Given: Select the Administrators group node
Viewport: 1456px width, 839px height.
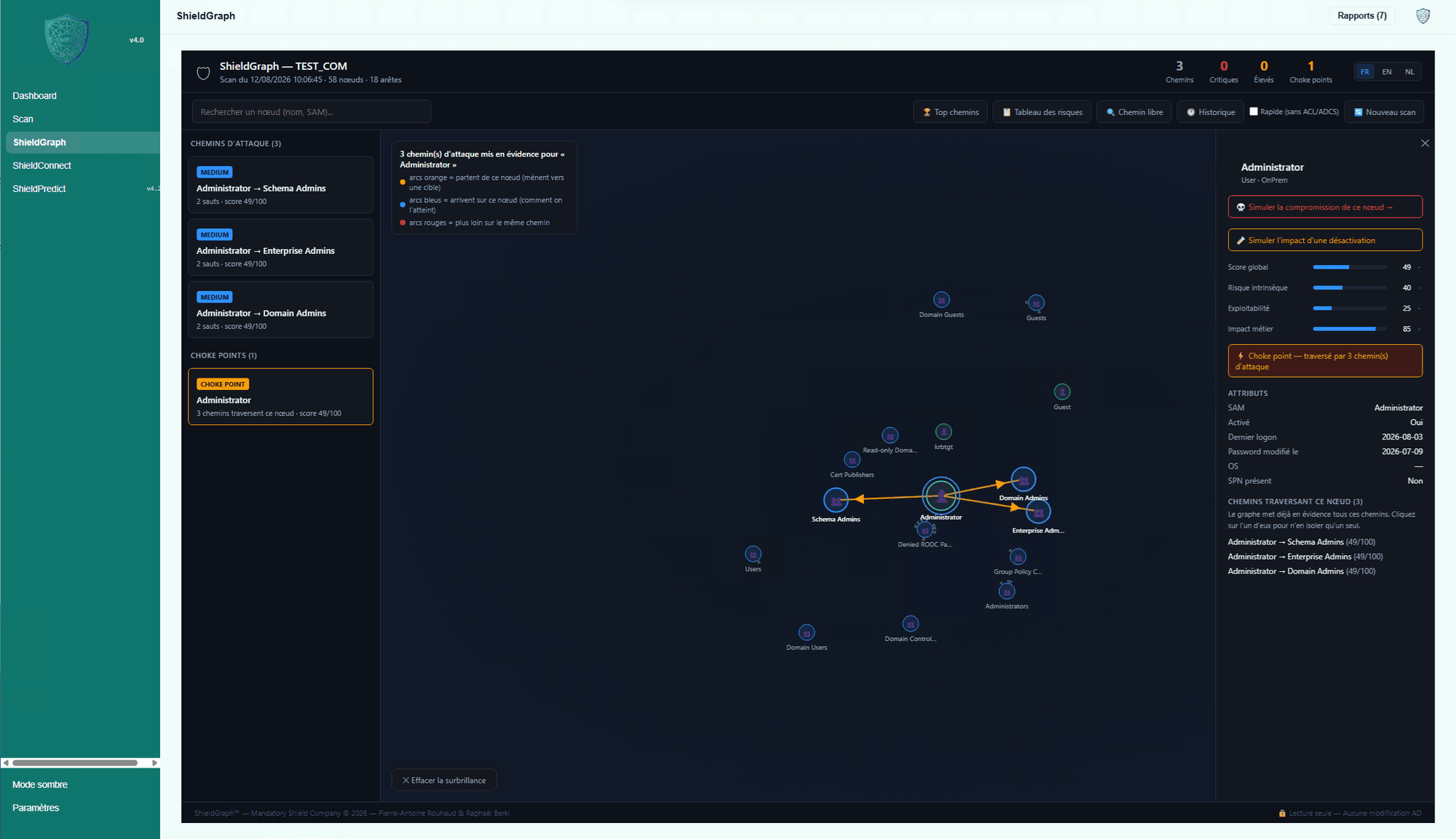Looking at the screenshot, I should 1007,592.
